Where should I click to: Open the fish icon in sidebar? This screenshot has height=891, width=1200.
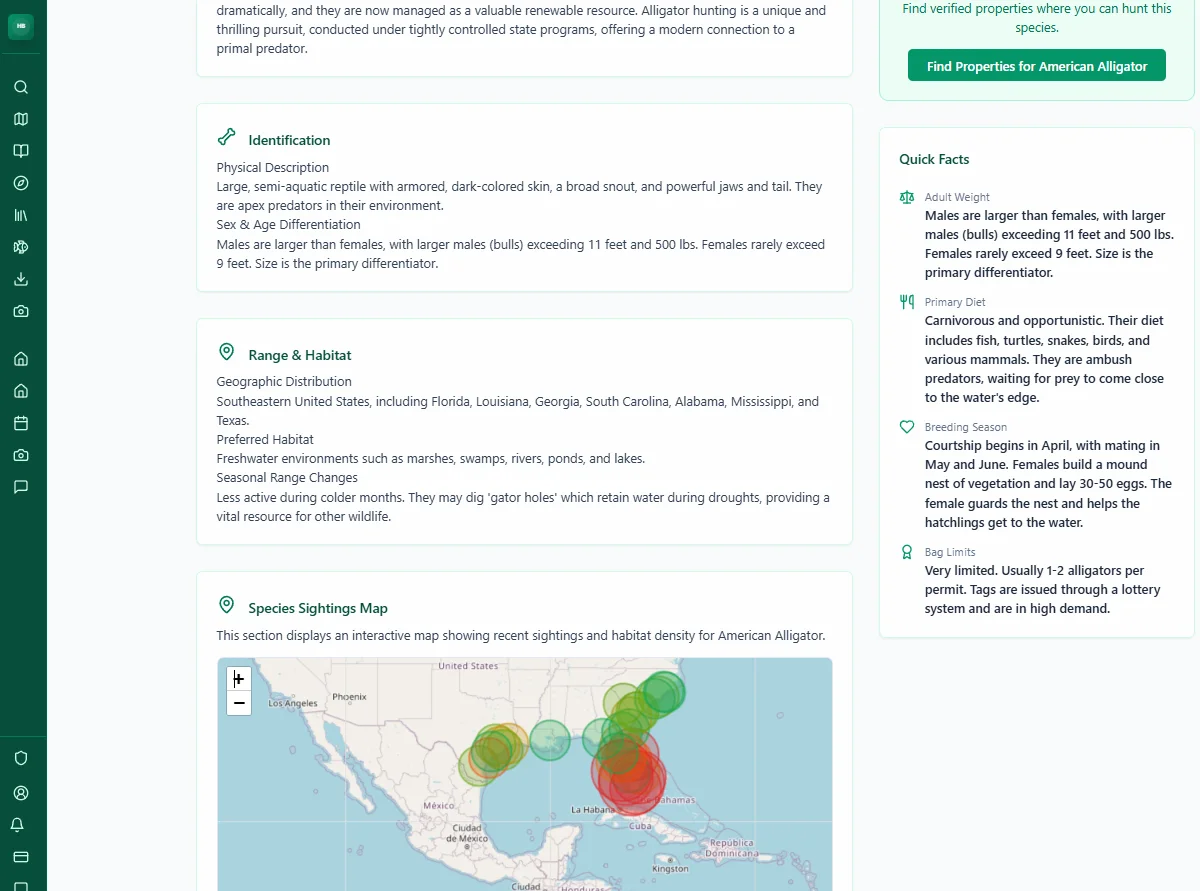pos(21,247)
